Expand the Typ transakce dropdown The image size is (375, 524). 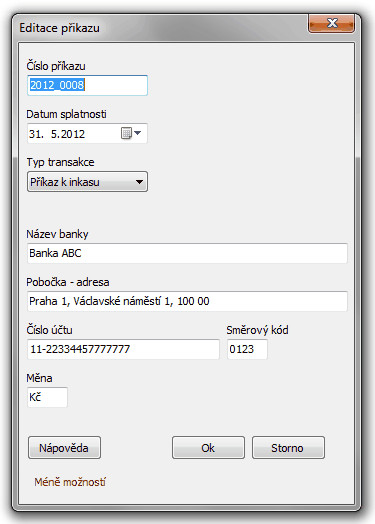(87, 182)
